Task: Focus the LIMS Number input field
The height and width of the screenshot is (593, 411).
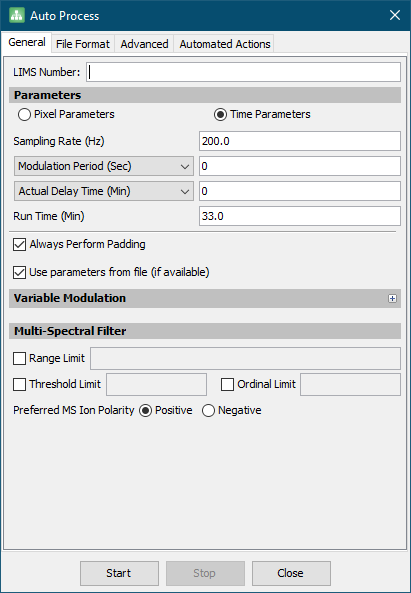Action: (243, 72)
